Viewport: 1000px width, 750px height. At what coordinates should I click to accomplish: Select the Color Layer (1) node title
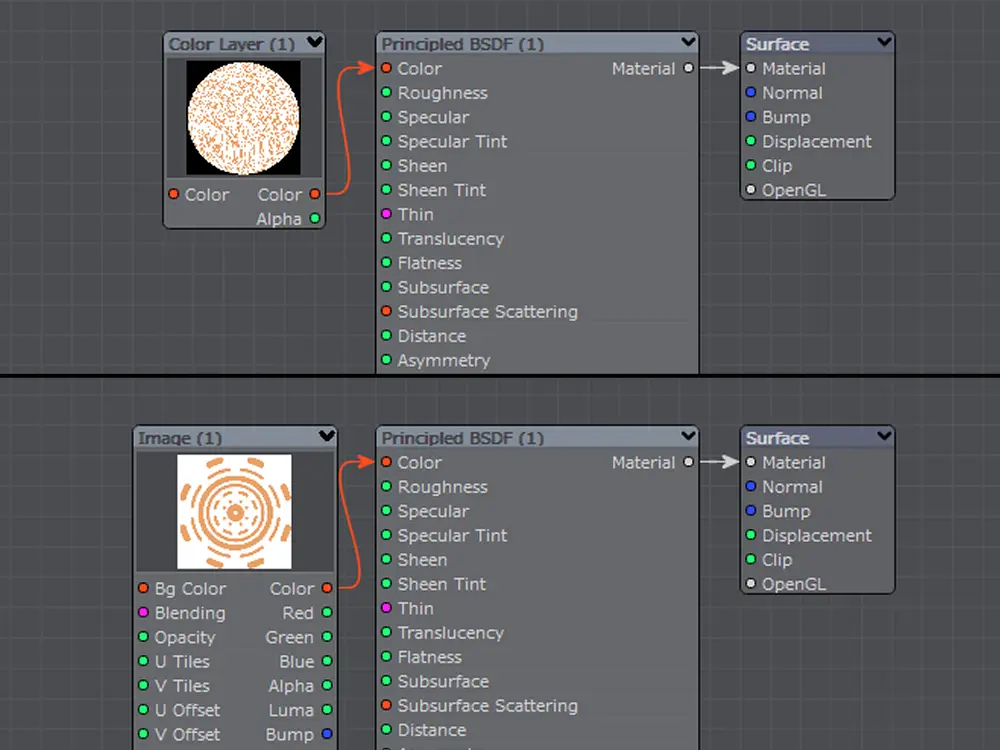(232, 44)
